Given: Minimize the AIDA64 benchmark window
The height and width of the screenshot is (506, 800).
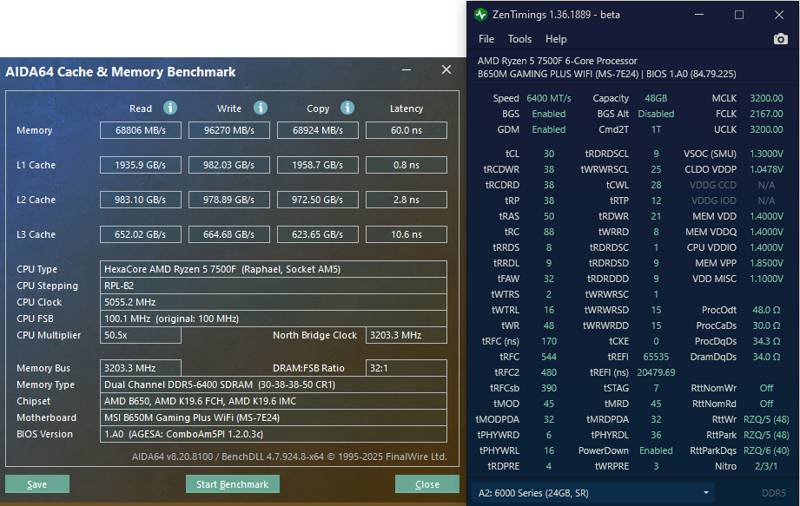Looking at the screenshot, I should click(x=406, y=70).
